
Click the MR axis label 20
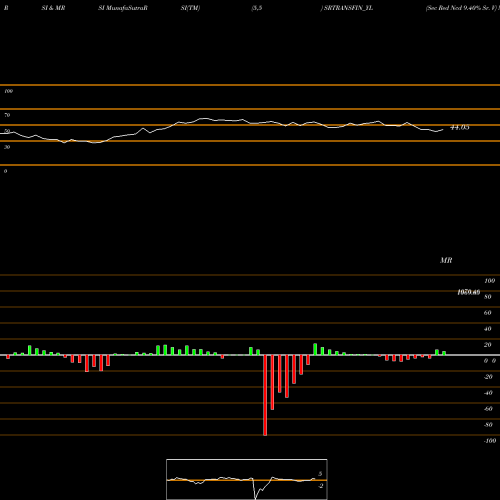[x=488, y=345]
